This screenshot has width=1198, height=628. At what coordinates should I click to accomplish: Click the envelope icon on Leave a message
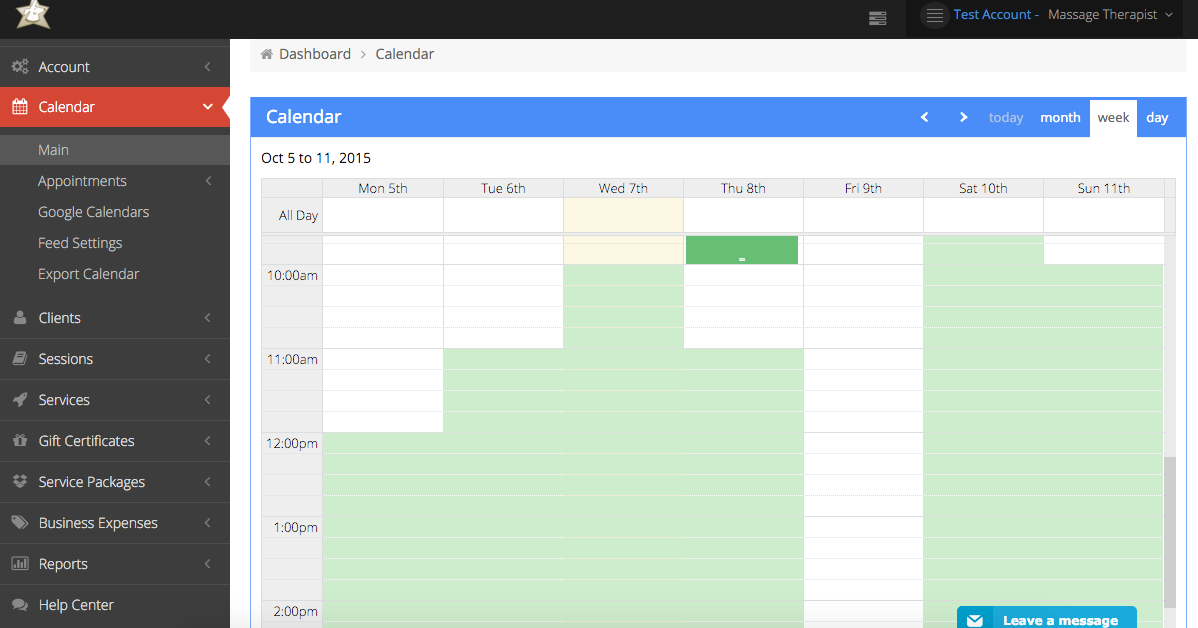click(975, 620)
